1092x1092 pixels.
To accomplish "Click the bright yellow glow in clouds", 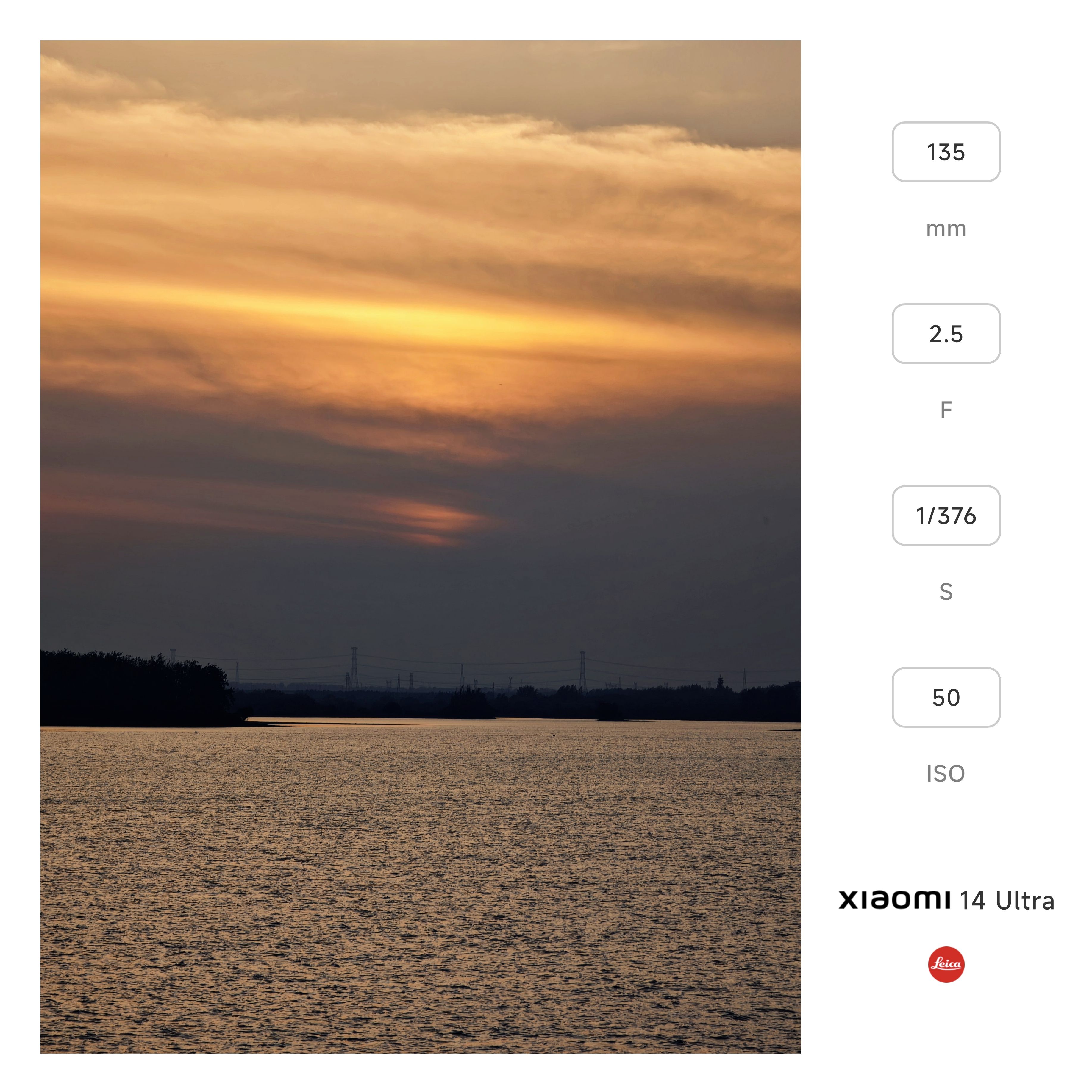I will (418, 316).
